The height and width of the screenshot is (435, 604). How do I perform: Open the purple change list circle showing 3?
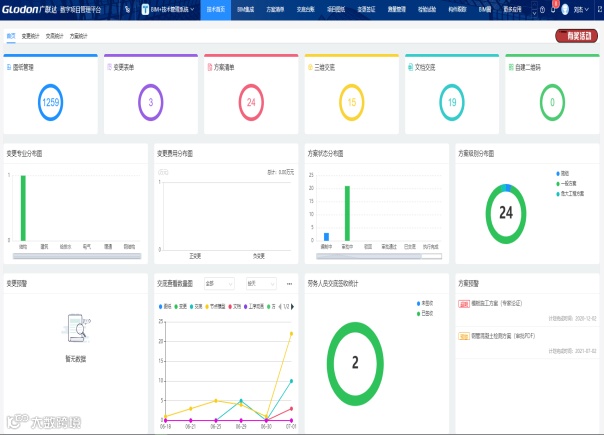[x=151, y=102]
